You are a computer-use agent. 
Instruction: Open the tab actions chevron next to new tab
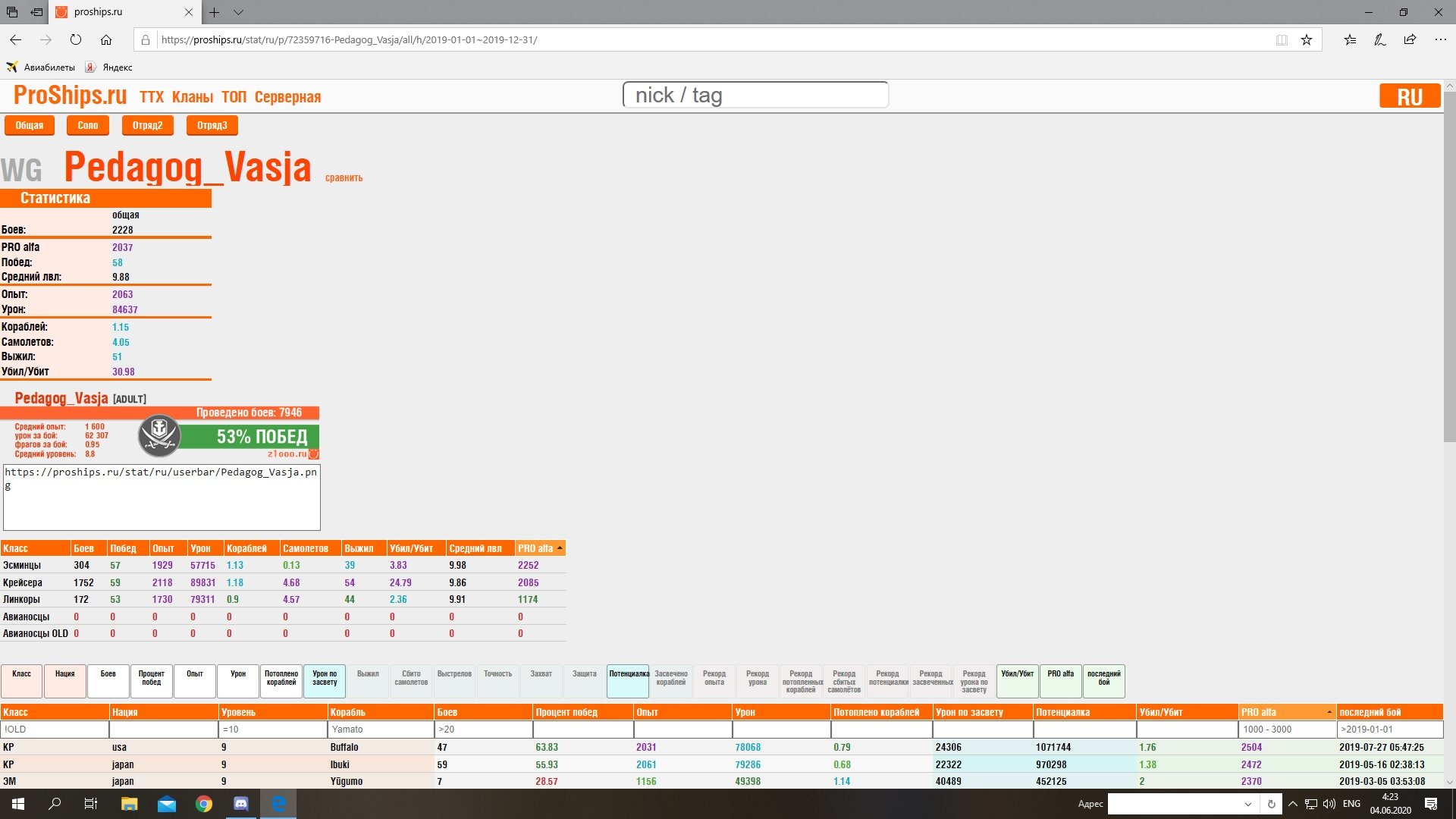click(238, 12)
